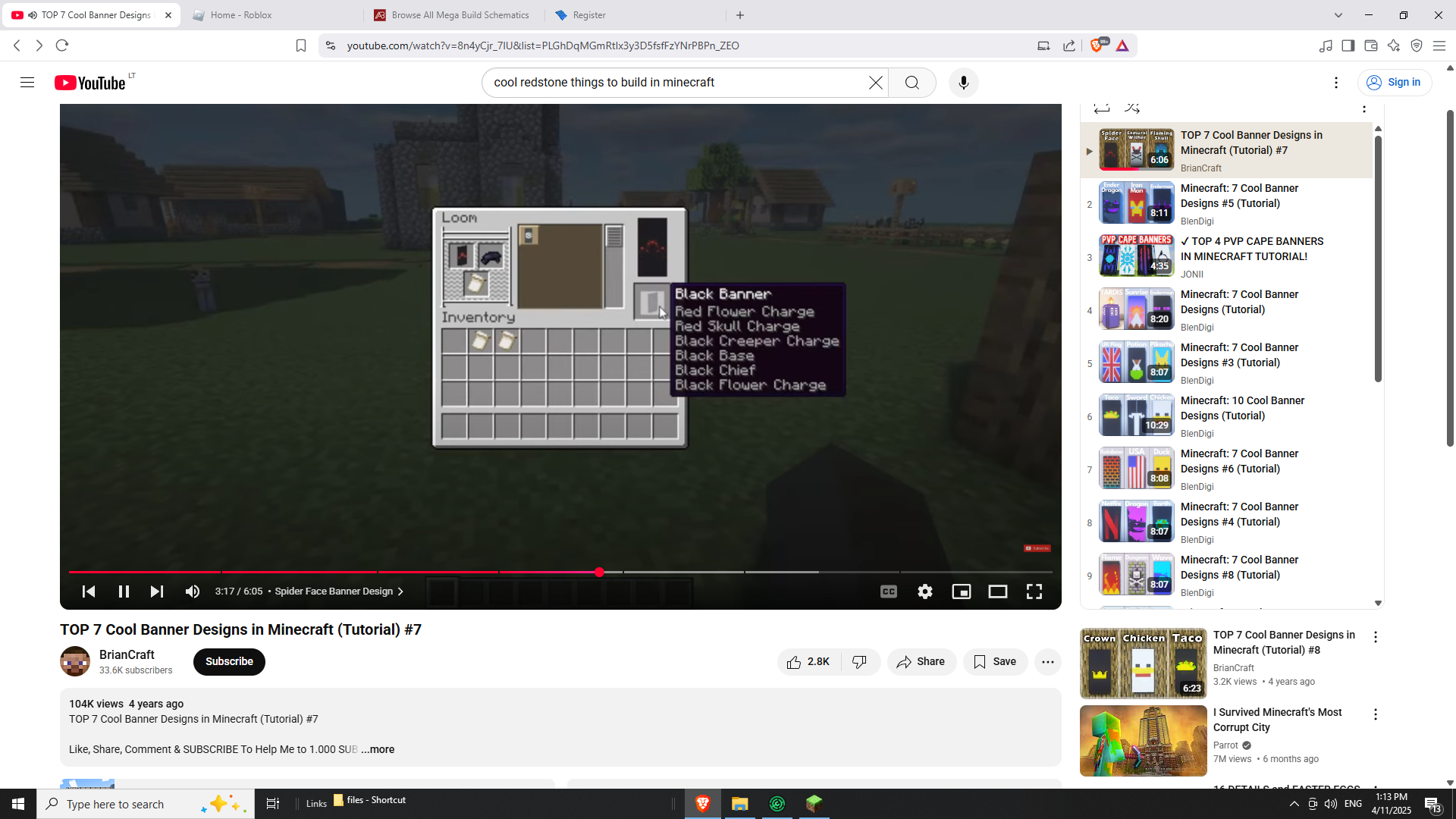Switch to Home - Roblox tab
Screen dimensions: 1456x819
[x=241, y=15]
